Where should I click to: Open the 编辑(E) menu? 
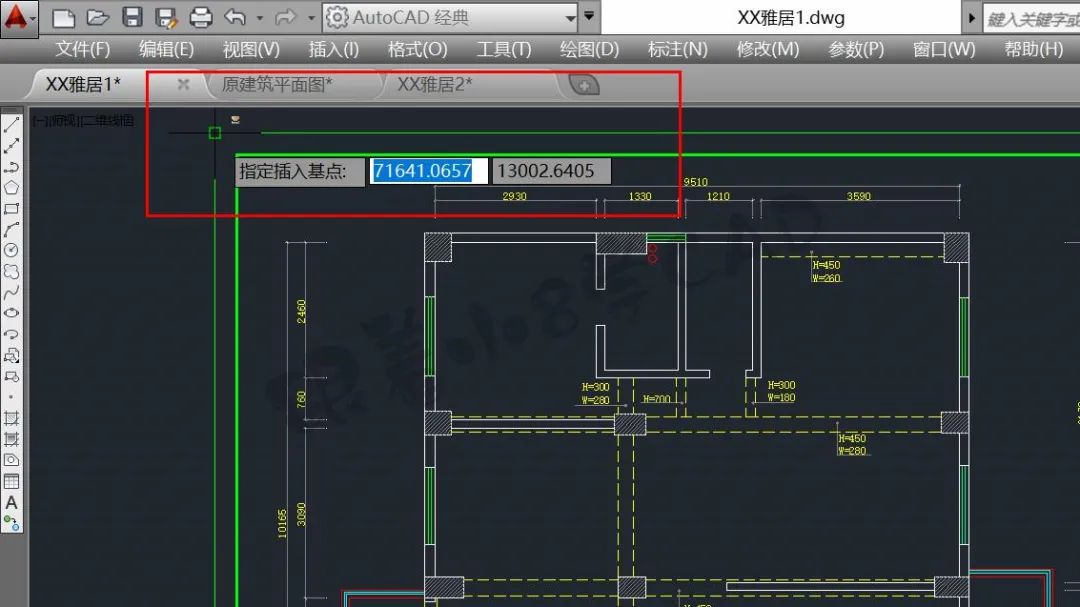point(166,49)
